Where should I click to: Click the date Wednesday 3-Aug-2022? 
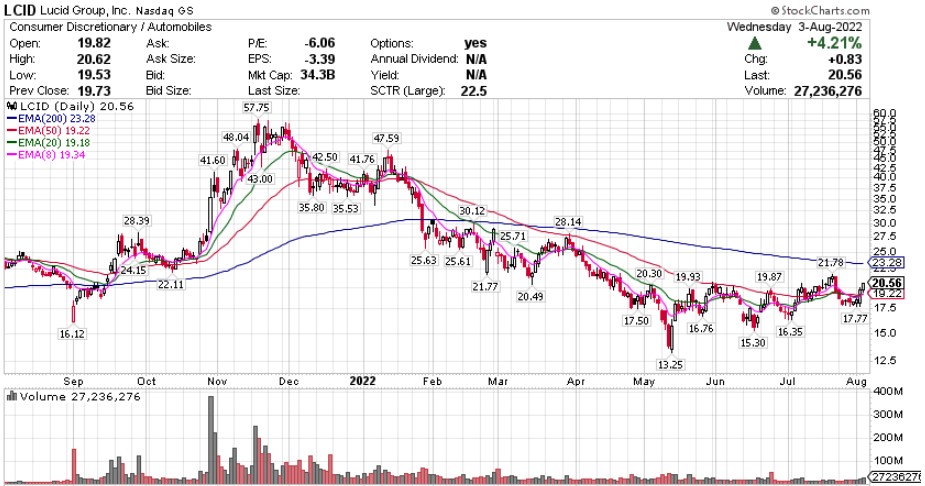click(794, 27)
